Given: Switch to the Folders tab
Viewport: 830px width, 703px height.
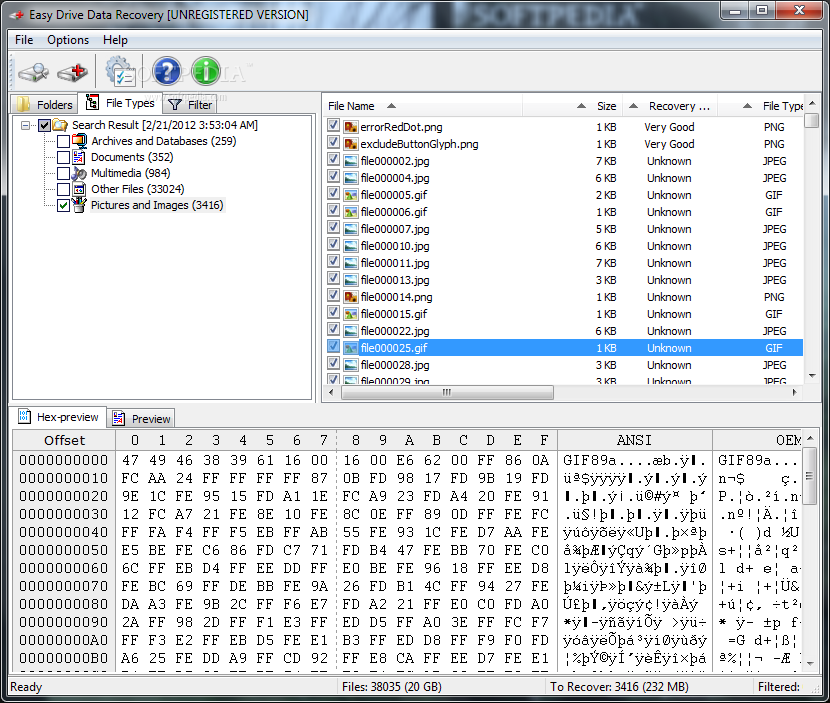Looking at the screenshot, I should click(44, 104).
